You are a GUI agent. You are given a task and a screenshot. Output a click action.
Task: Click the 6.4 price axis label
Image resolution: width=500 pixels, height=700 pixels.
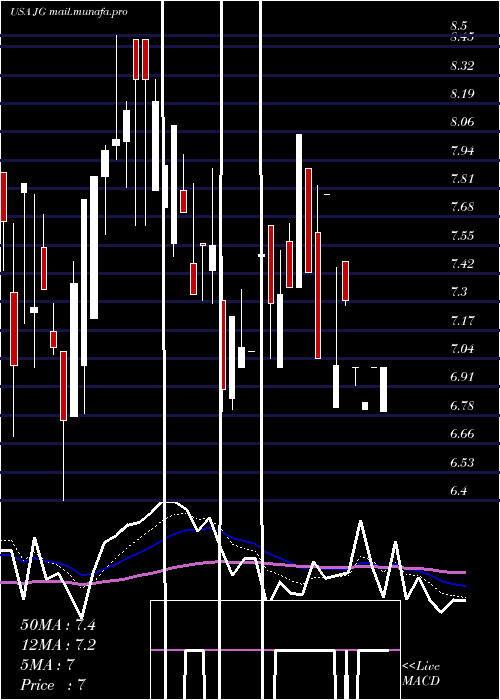(x=458, y=490)
